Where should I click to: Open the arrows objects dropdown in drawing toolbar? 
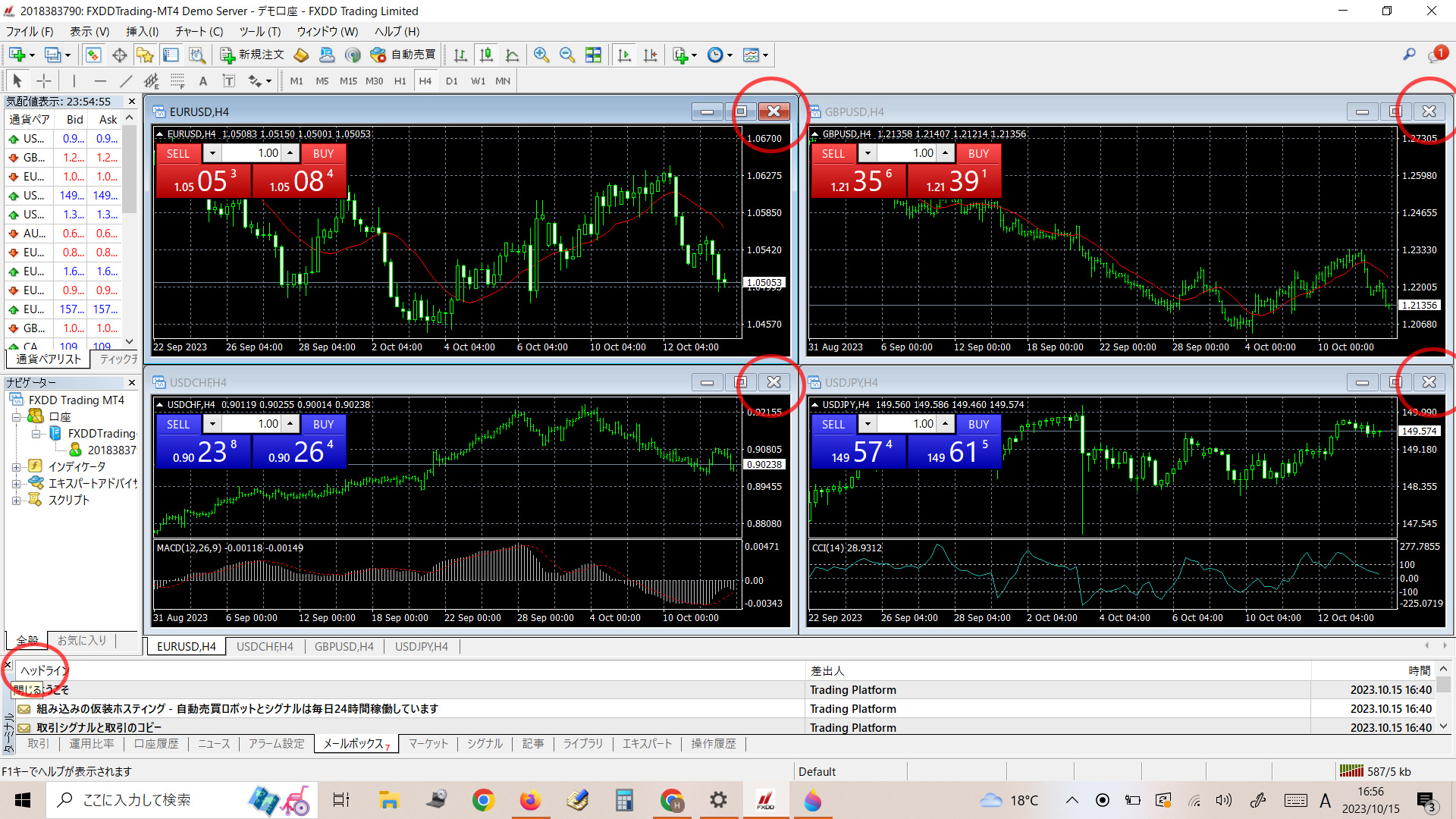[268, 81]
